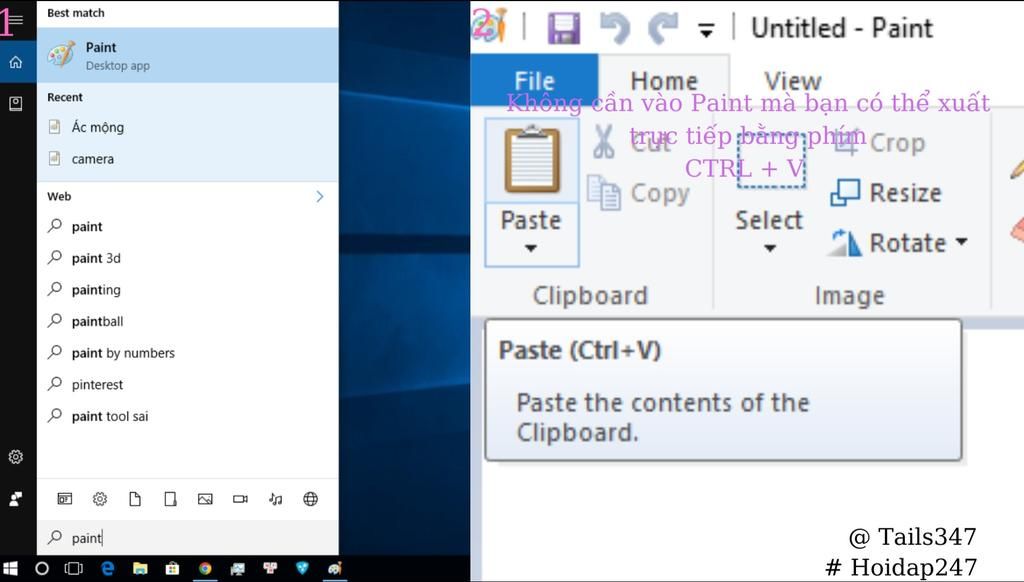Click the Paste clipboard icon in Paint
This screenshot has height=582, width=1024.
tap(532, 160)
